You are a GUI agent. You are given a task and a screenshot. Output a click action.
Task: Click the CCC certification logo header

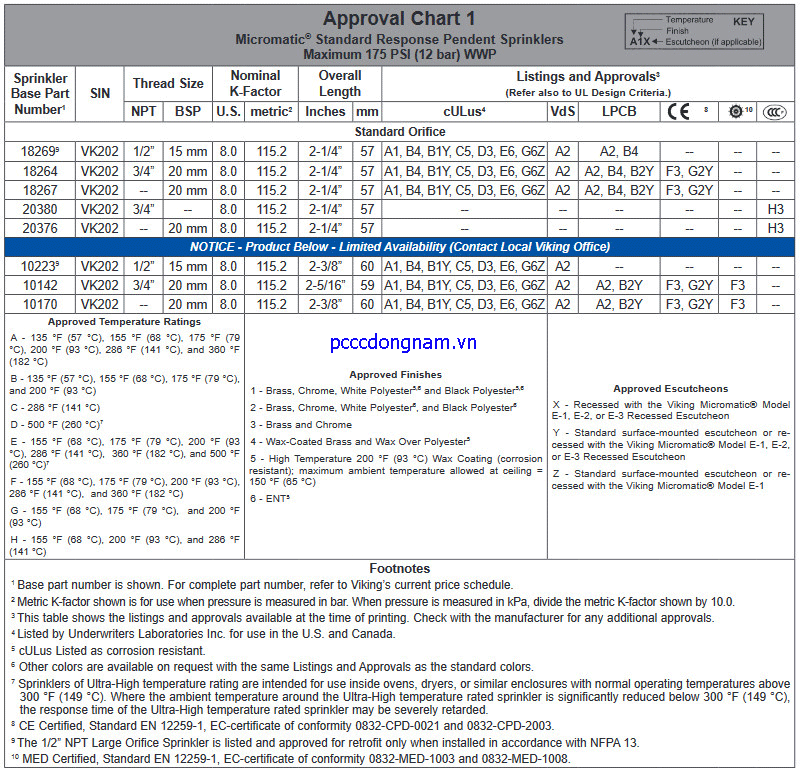[772, 111]
